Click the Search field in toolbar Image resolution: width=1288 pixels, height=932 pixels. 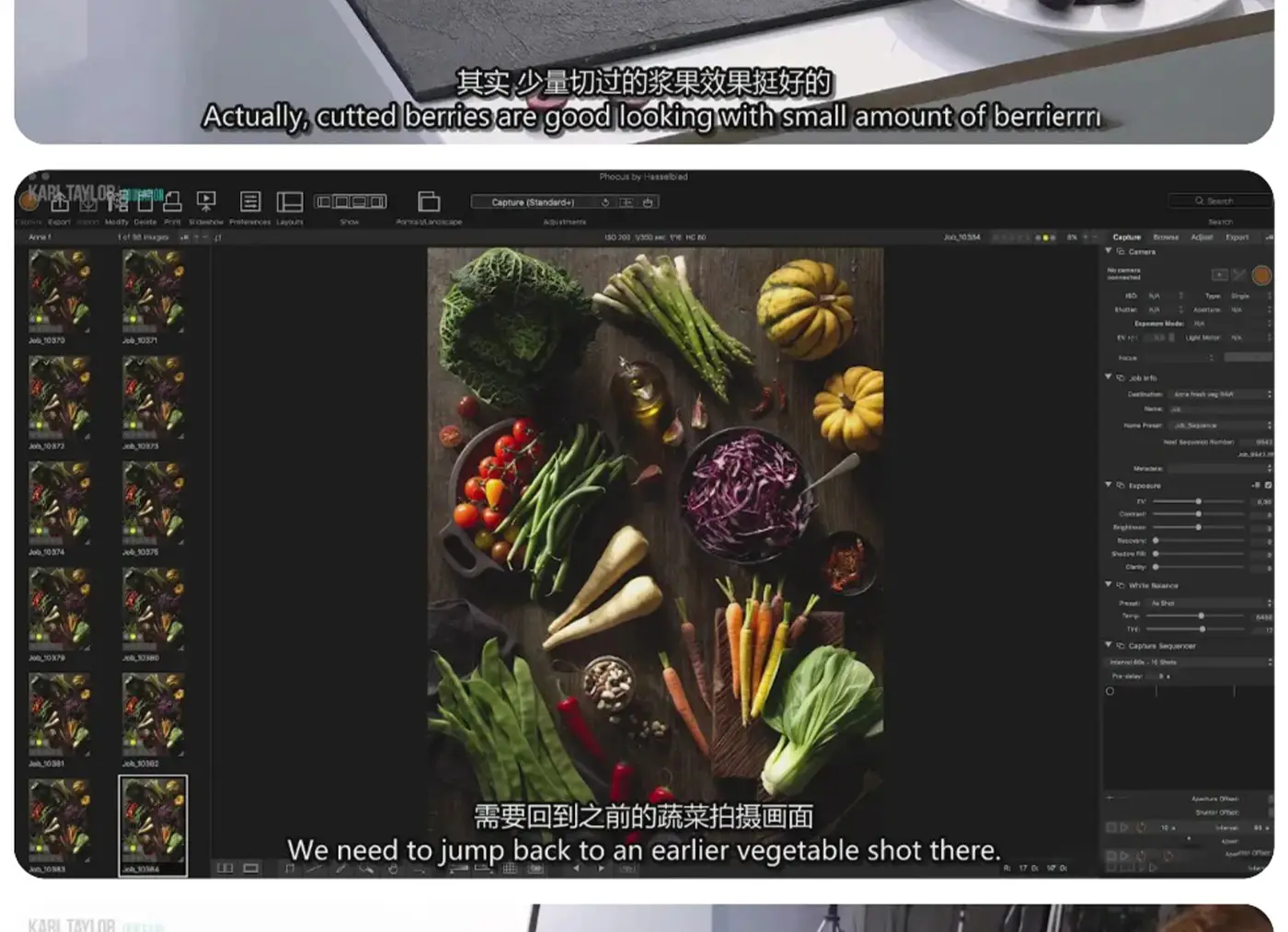(x=1220, y=201)
